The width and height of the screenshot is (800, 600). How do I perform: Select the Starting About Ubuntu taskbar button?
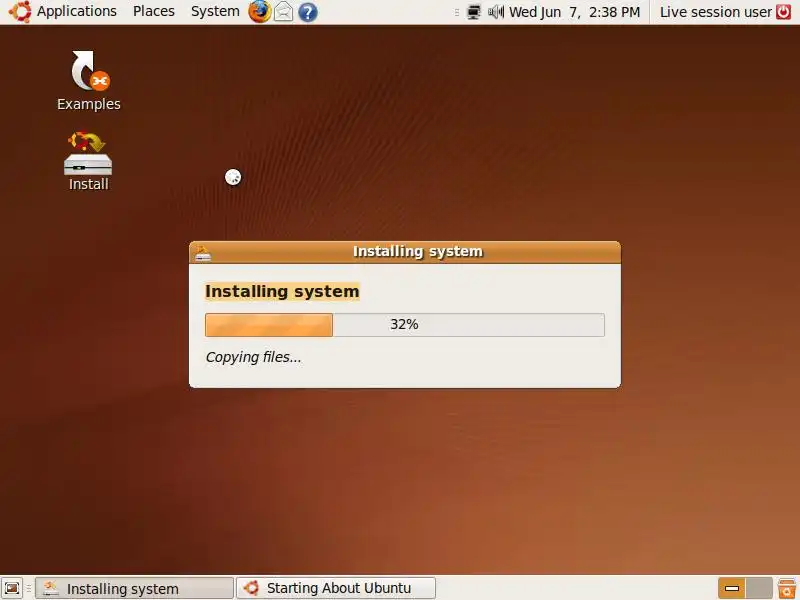[336, 588]
